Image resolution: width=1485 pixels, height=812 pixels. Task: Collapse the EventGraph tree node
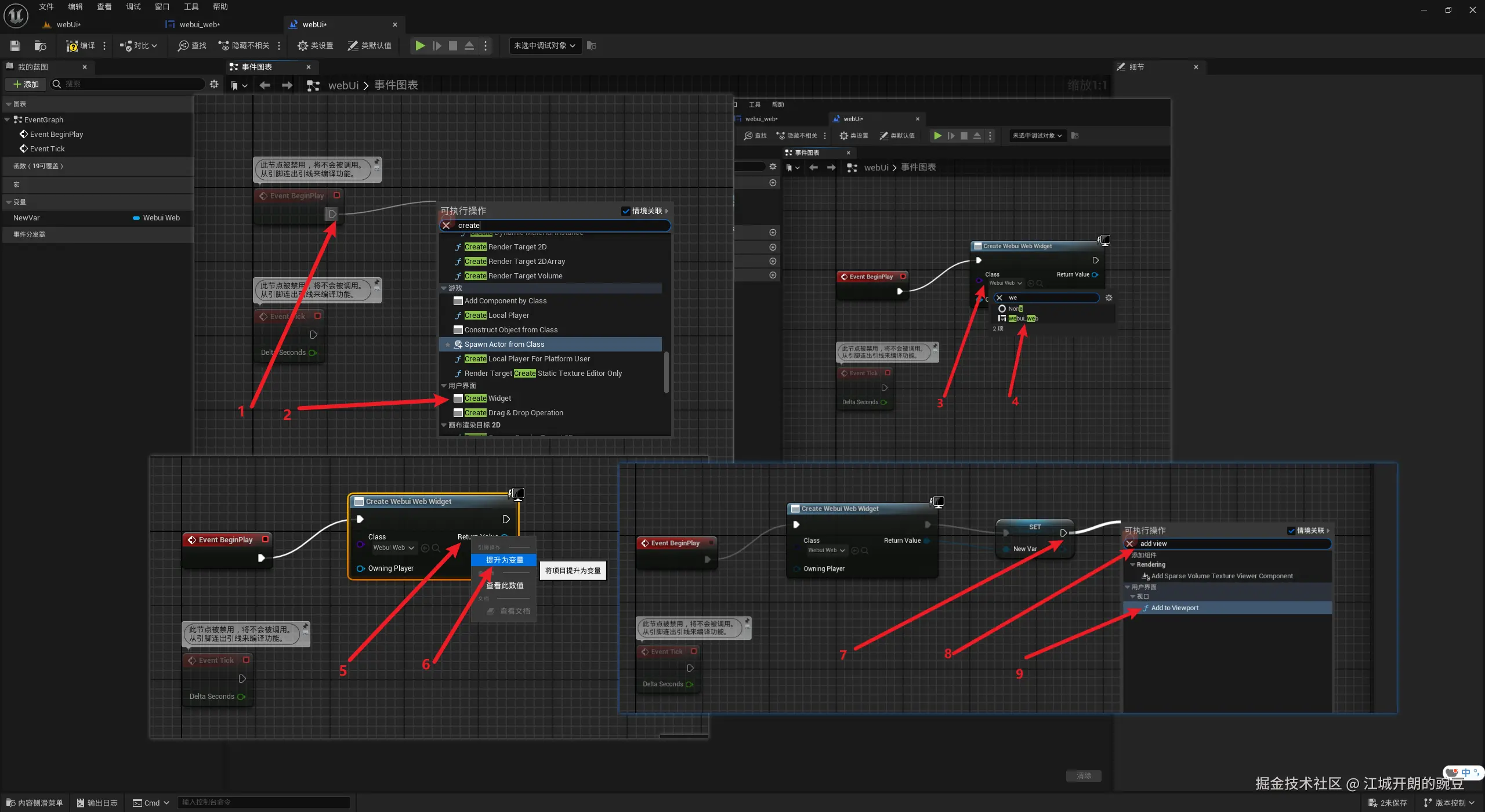(7, 119)
